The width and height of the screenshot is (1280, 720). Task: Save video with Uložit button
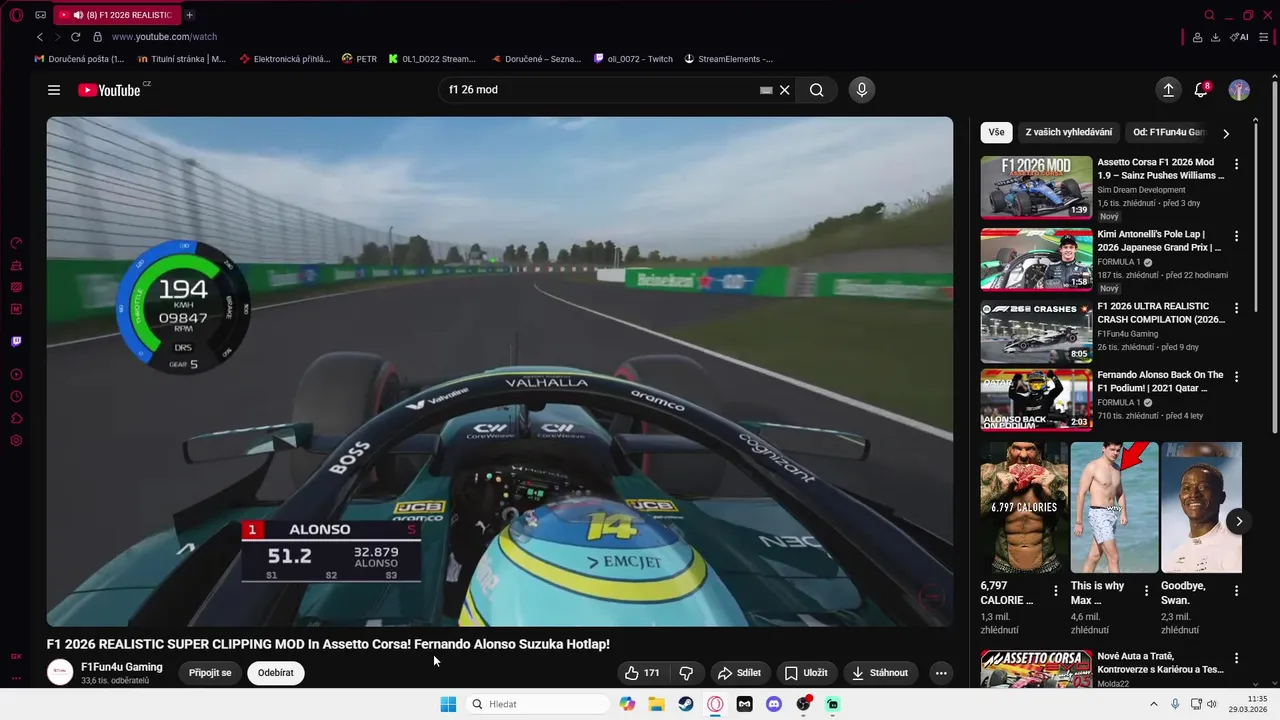tap(806, 673)
